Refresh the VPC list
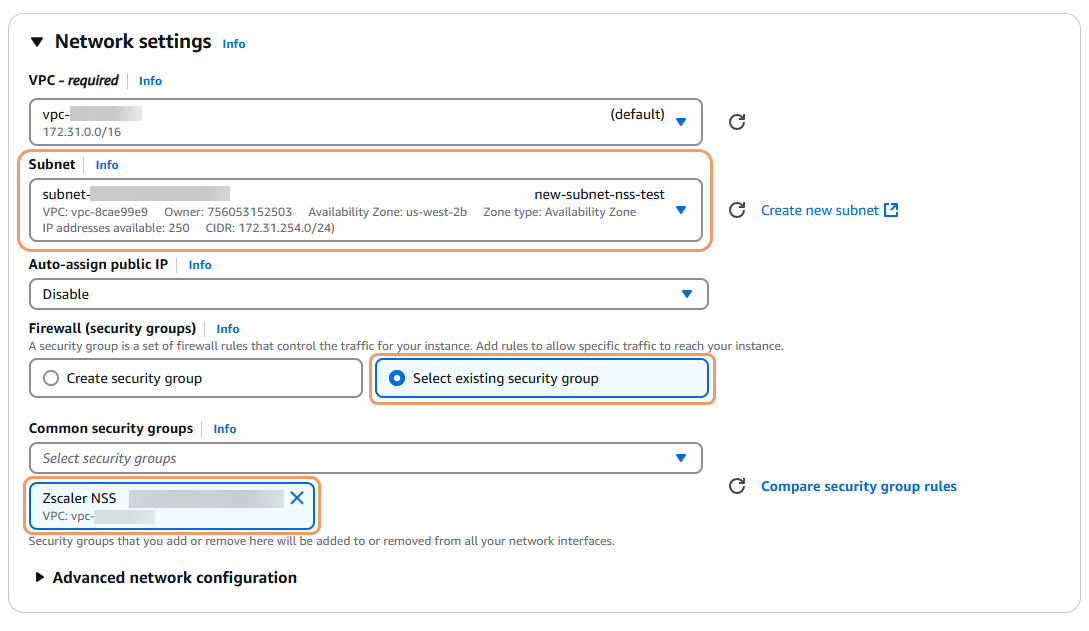1089x631 pixels. [x=737, y=122]
